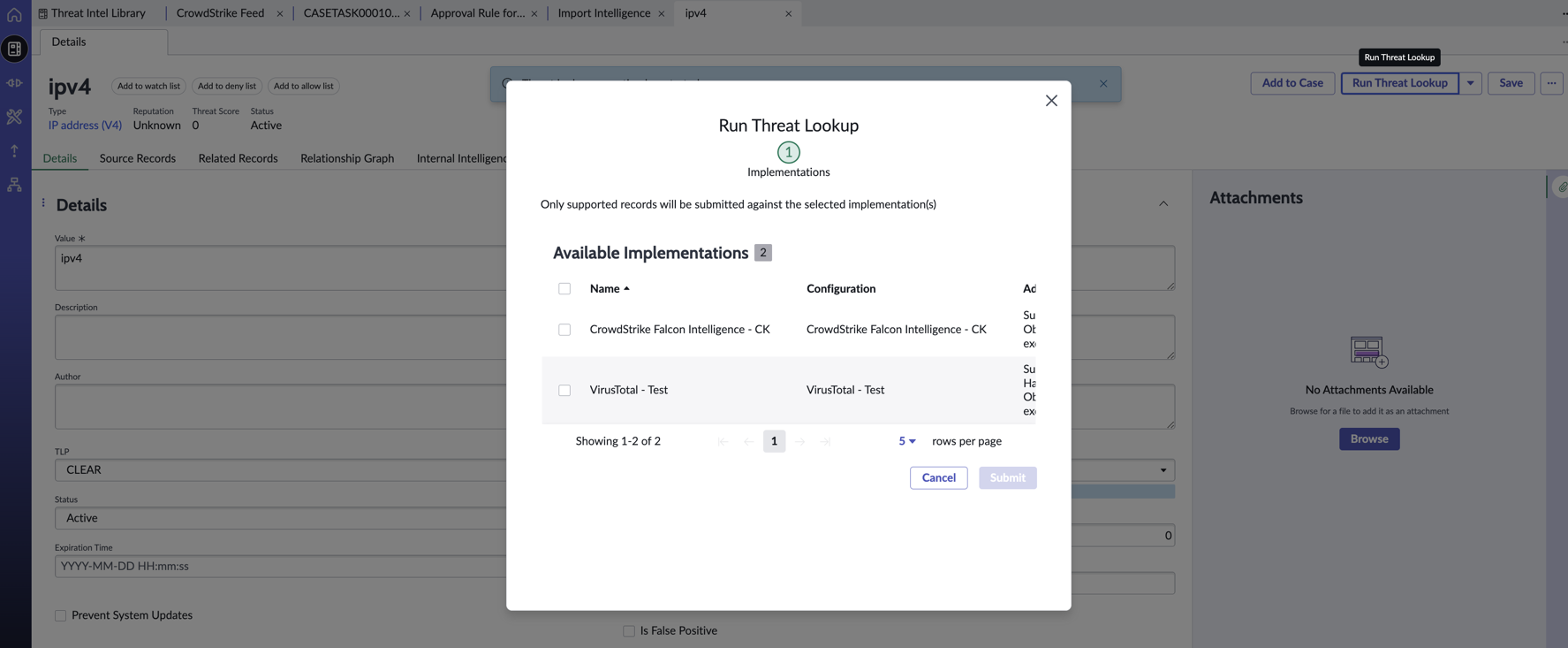Browse for an attachment file

(x=1369, y=439)
